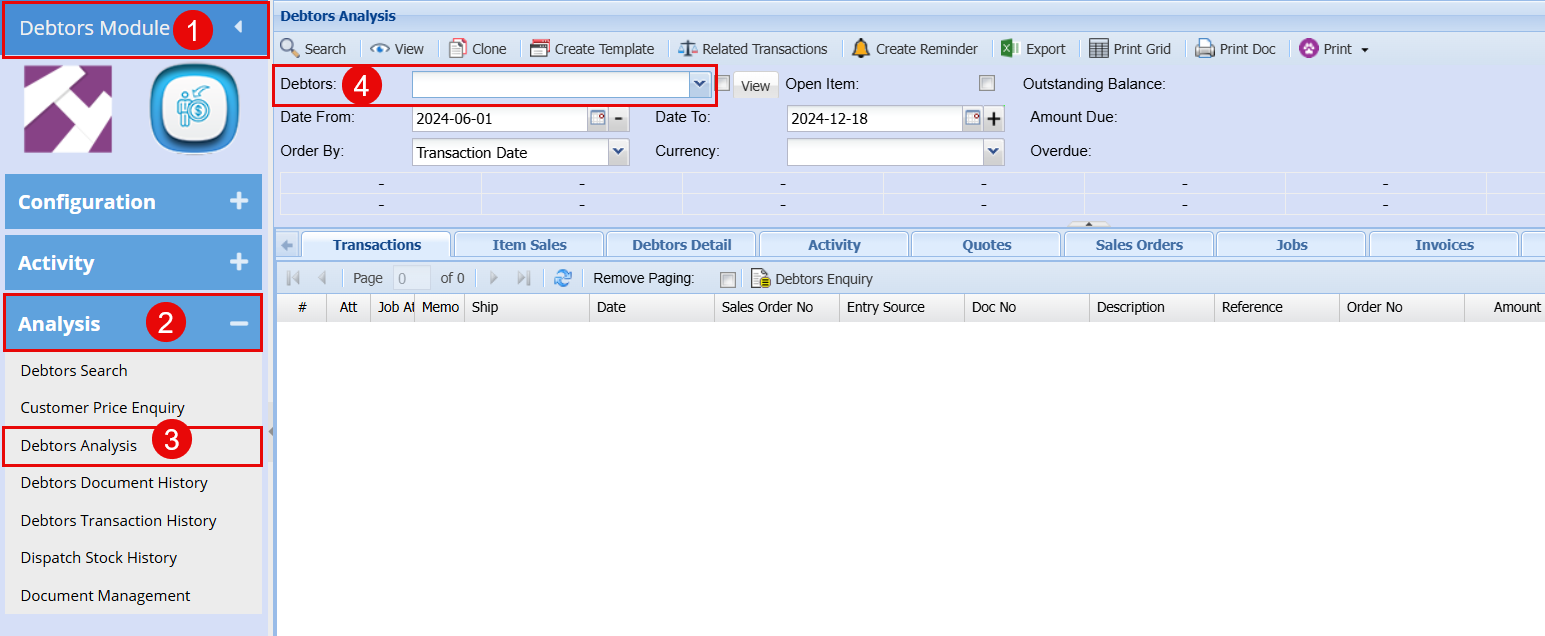Screen dimensions: 1545x636
Task: Open Related Transactions scales icon
Action: 688,48
